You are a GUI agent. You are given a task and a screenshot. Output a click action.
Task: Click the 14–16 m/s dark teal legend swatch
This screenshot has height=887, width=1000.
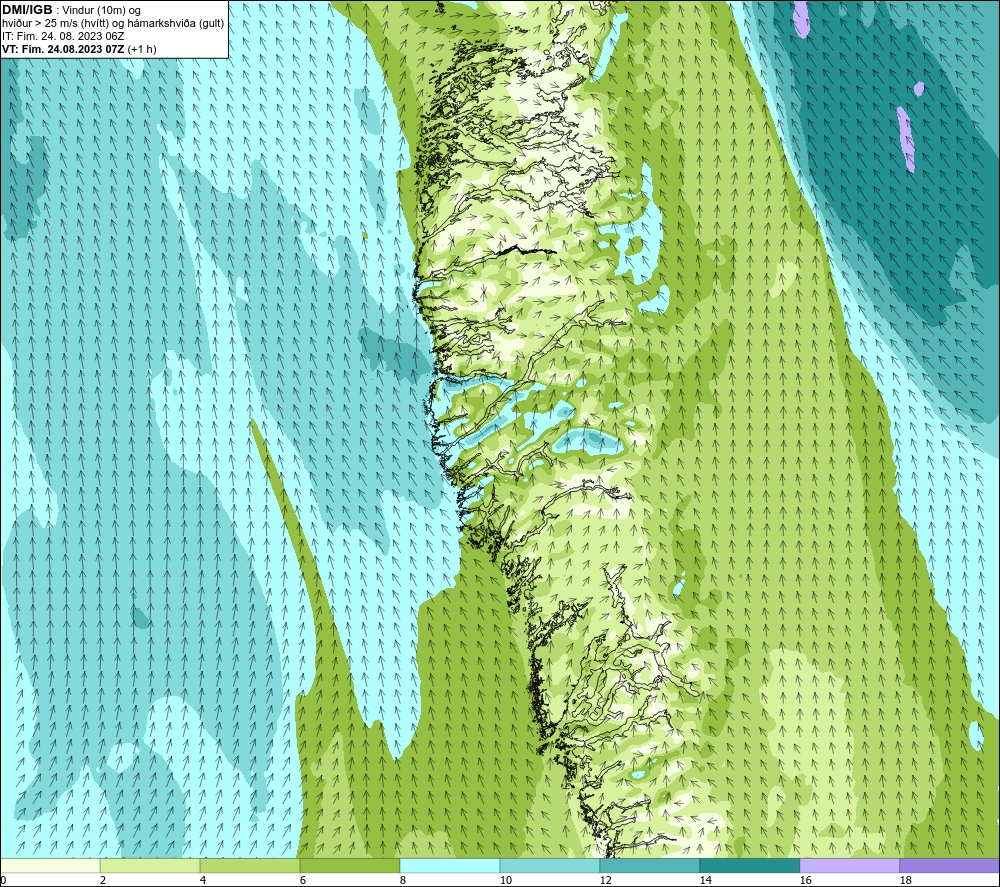pyautogui.click(x=749, y=865)
